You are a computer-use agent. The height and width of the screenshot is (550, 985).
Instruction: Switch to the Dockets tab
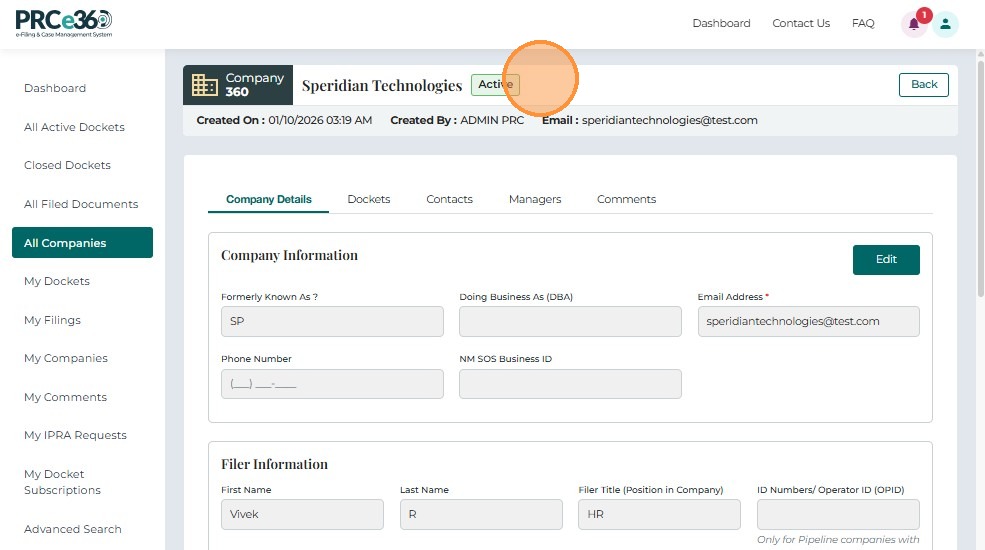(368, 199)
